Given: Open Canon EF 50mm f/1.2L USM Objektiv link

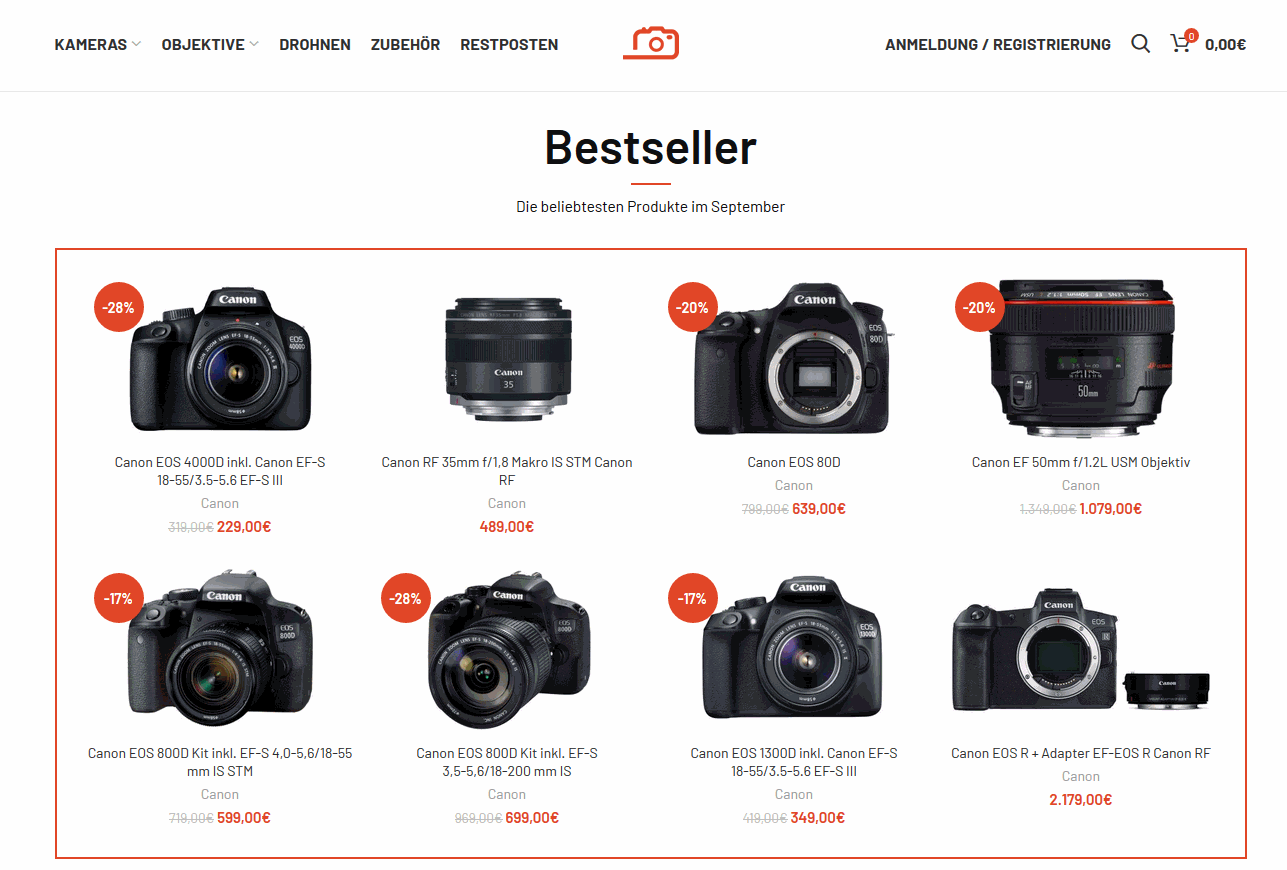Looking at the screenshot, I should click(x=1081, y=462).
